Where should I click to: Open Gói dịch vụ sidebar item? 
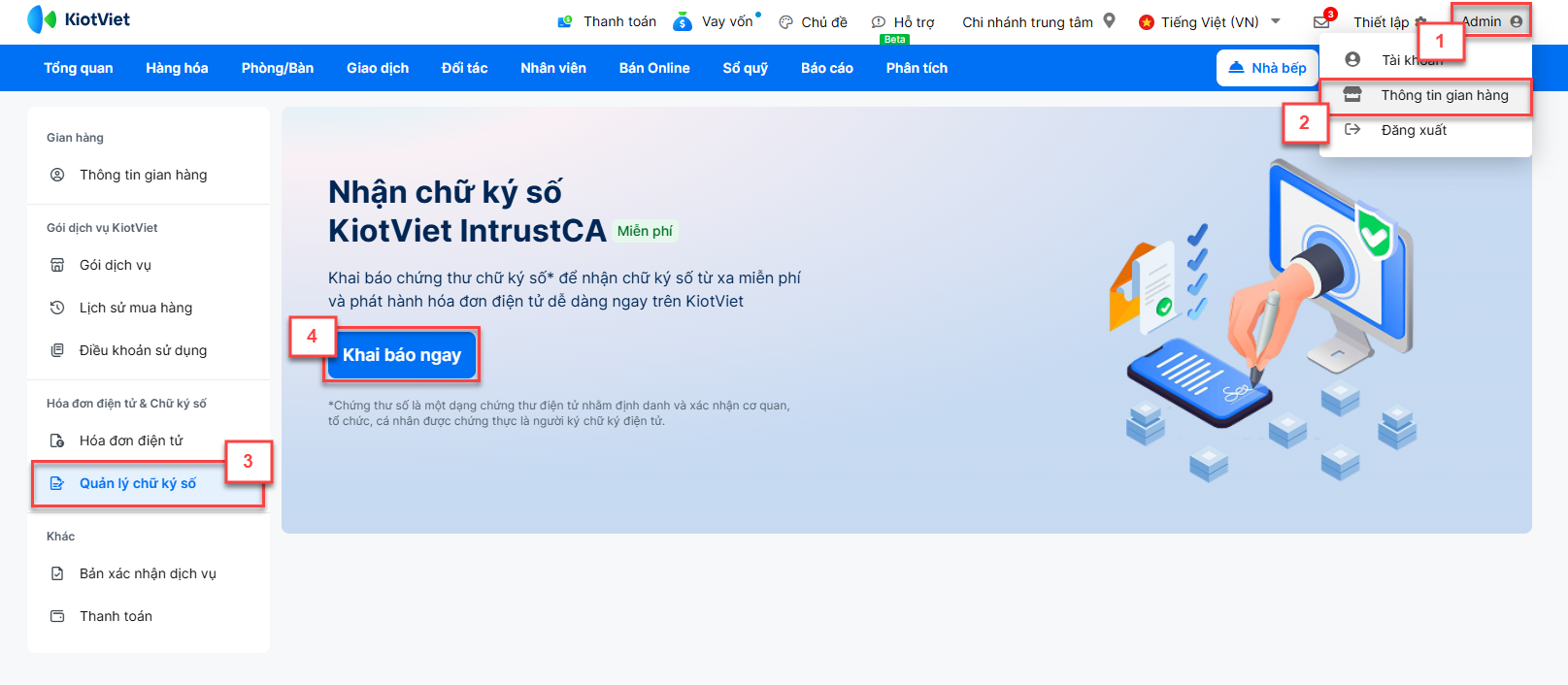[149, 265]
